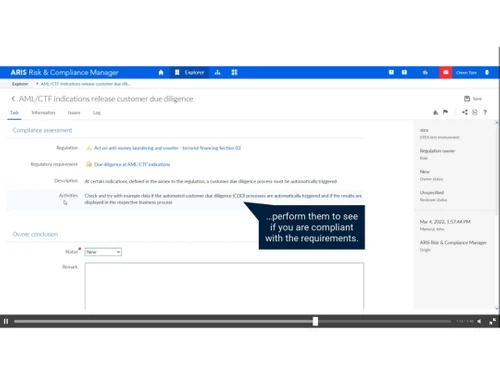The image size is (500, 375).
Task: Click the share toolbar icon
Action: (x=465, y=112)
